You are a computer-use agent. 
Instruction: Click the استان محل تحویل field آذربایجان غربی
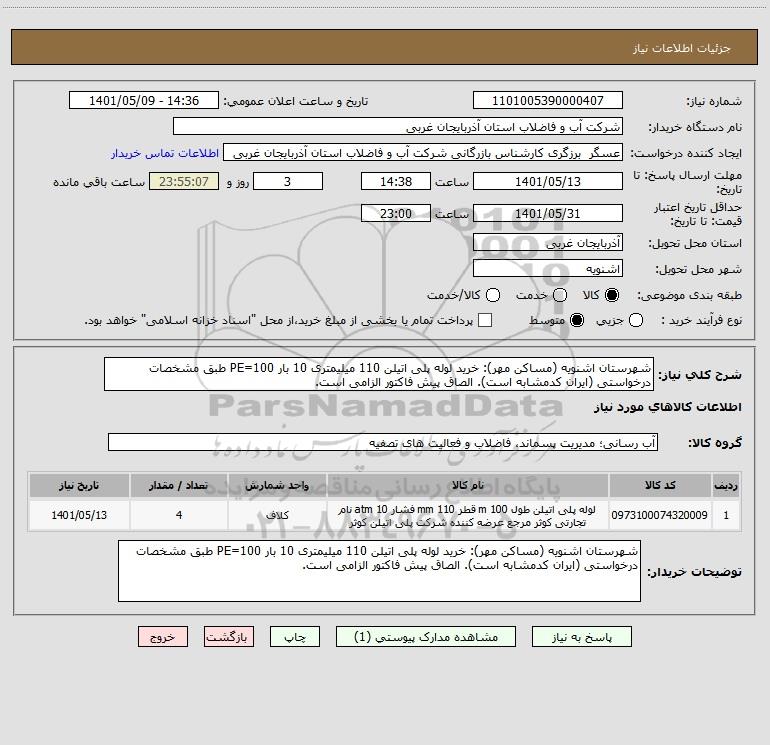coord(548,243)
